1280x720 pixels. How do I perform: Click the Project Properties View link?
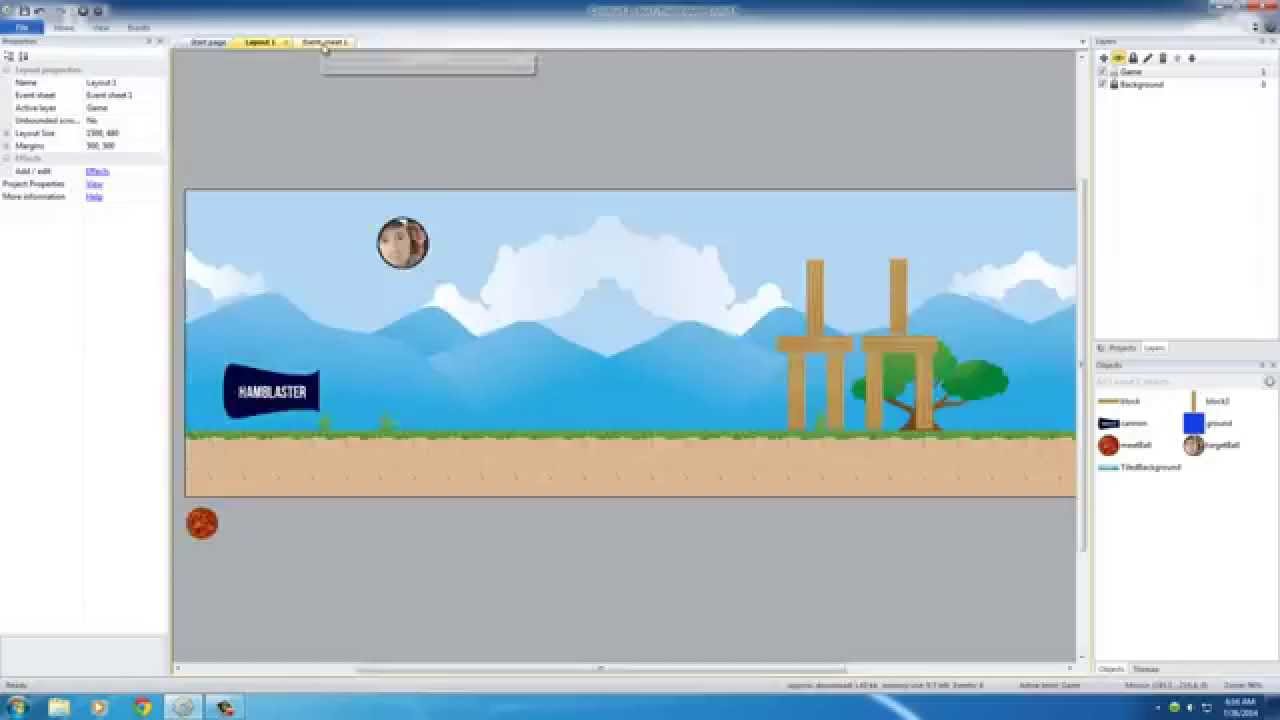(x=94, y=184)
